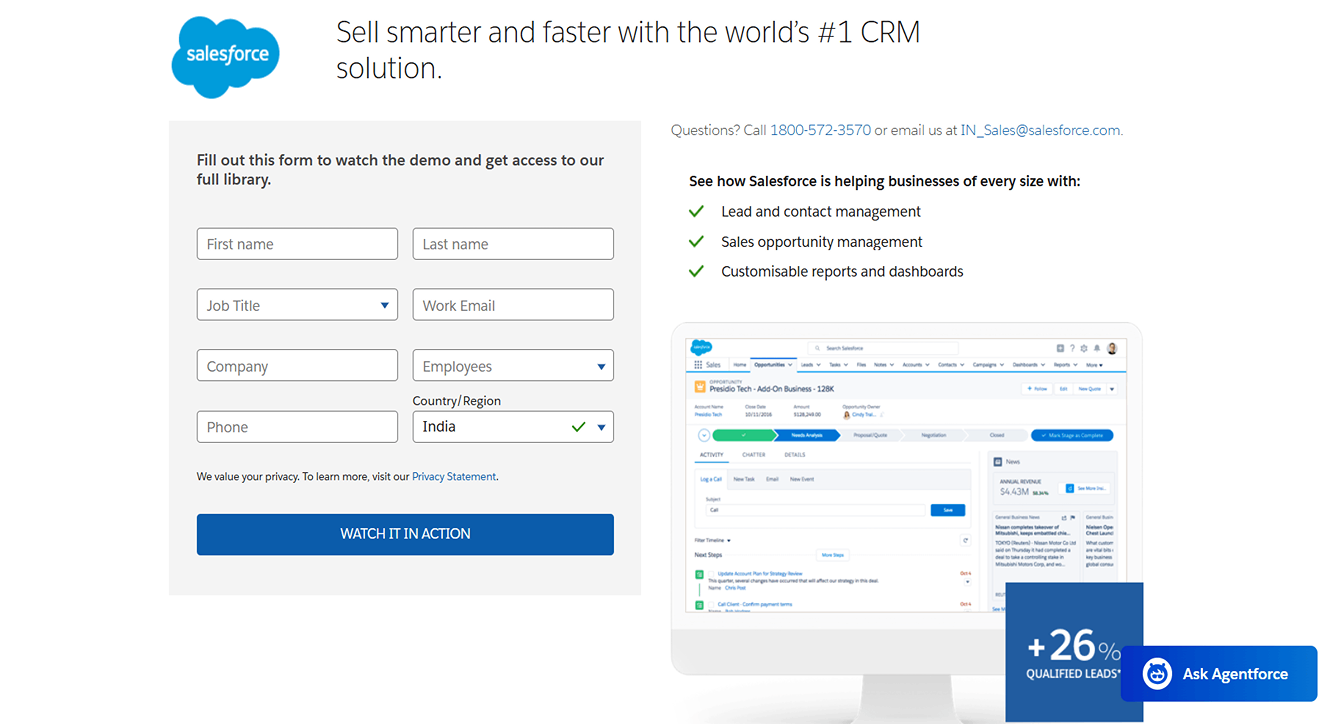Click the Ask Agentforce robot icon

1156,673
